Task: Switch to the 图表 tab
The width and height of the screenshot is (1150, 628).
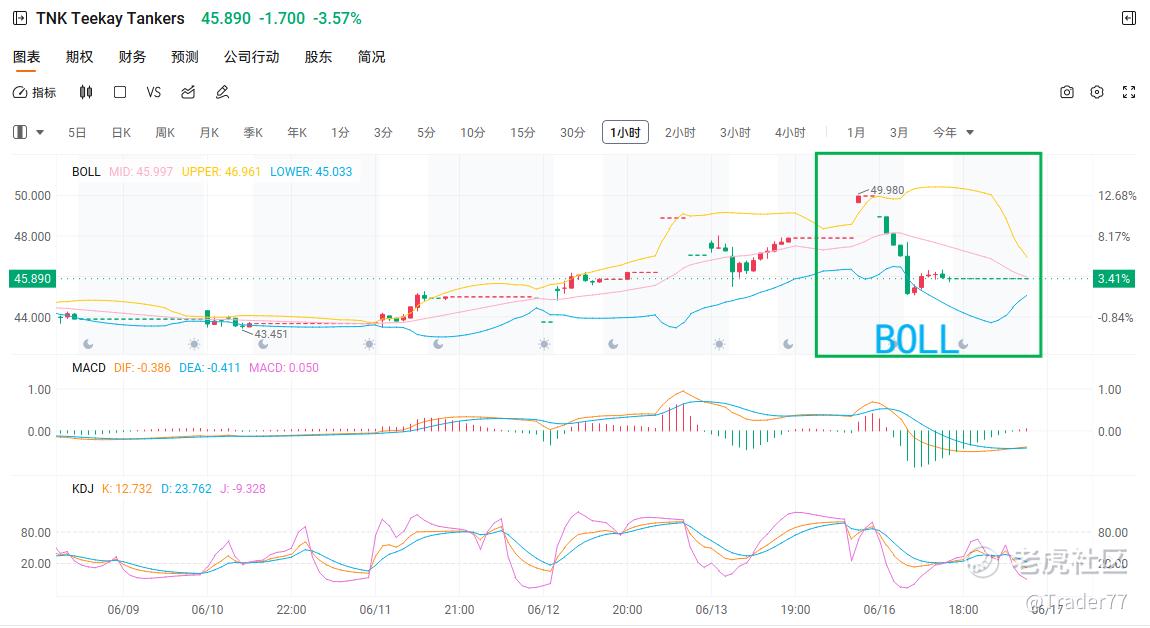Action: pyautogui.click(x=26, y=57)
